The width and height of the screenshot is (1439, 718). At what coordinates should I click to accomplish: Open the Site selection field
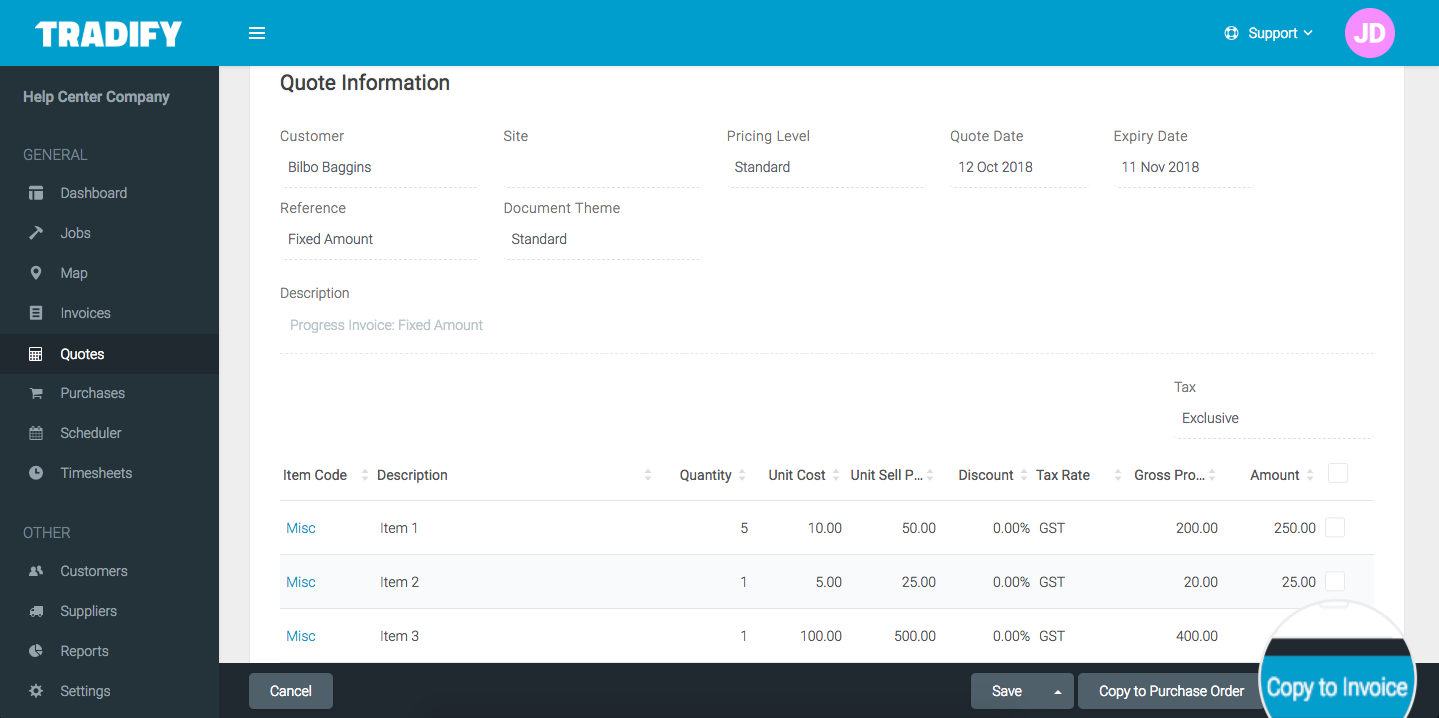[x=602, y=167]
